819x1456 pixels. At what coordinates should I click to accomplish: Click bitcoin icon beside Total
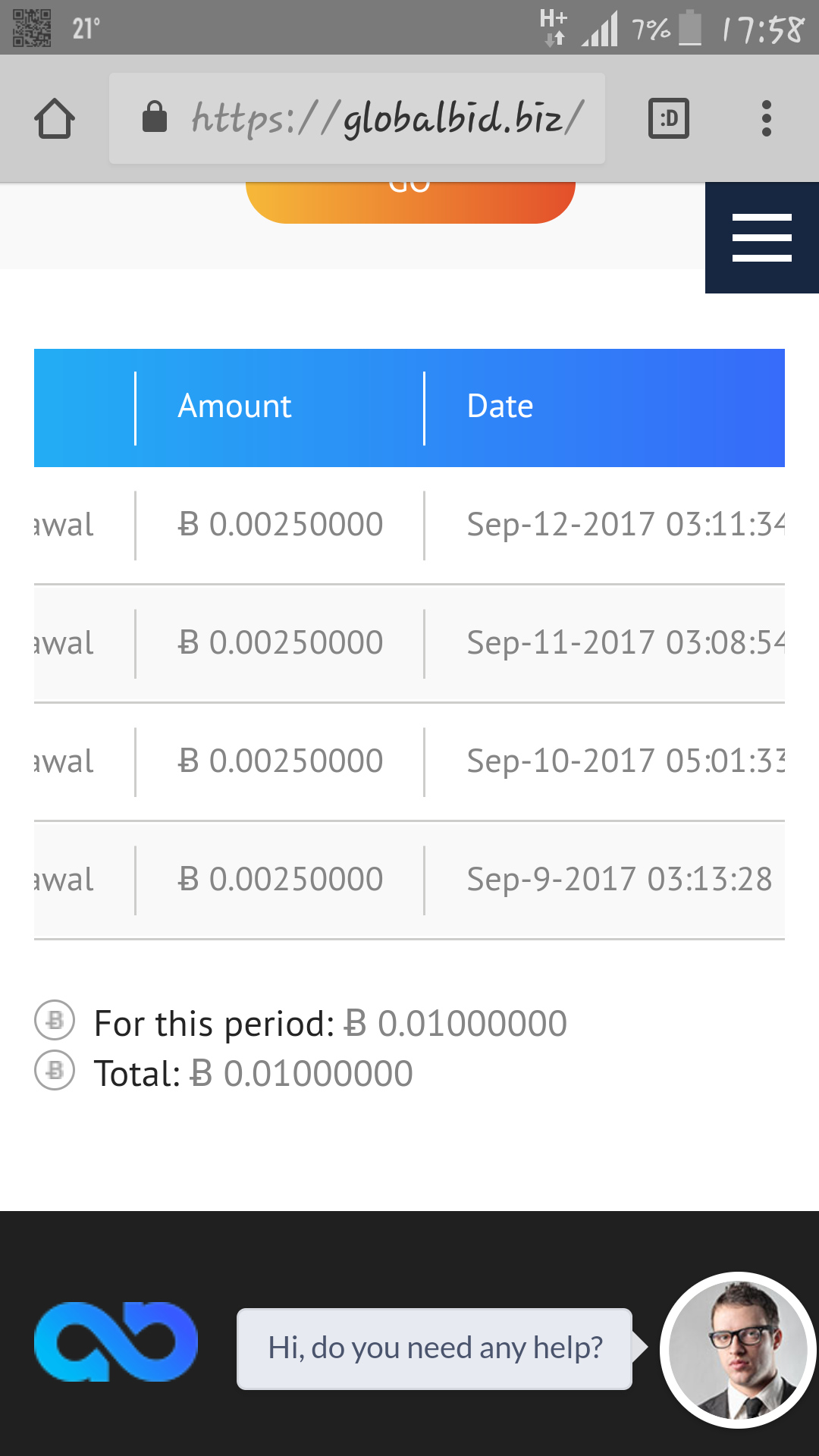(x=55, y=1071)
